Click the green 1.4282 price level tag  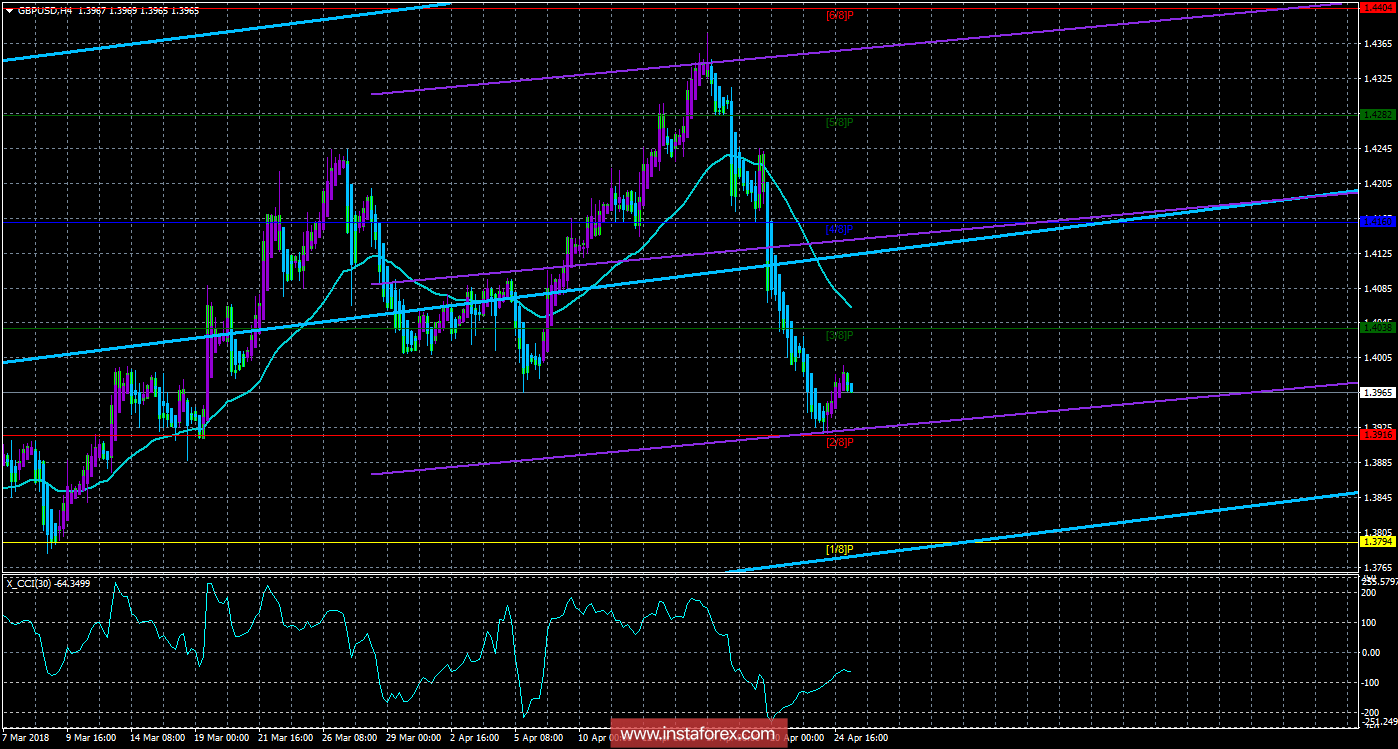pyautogui.click(x=1378, y=114)
